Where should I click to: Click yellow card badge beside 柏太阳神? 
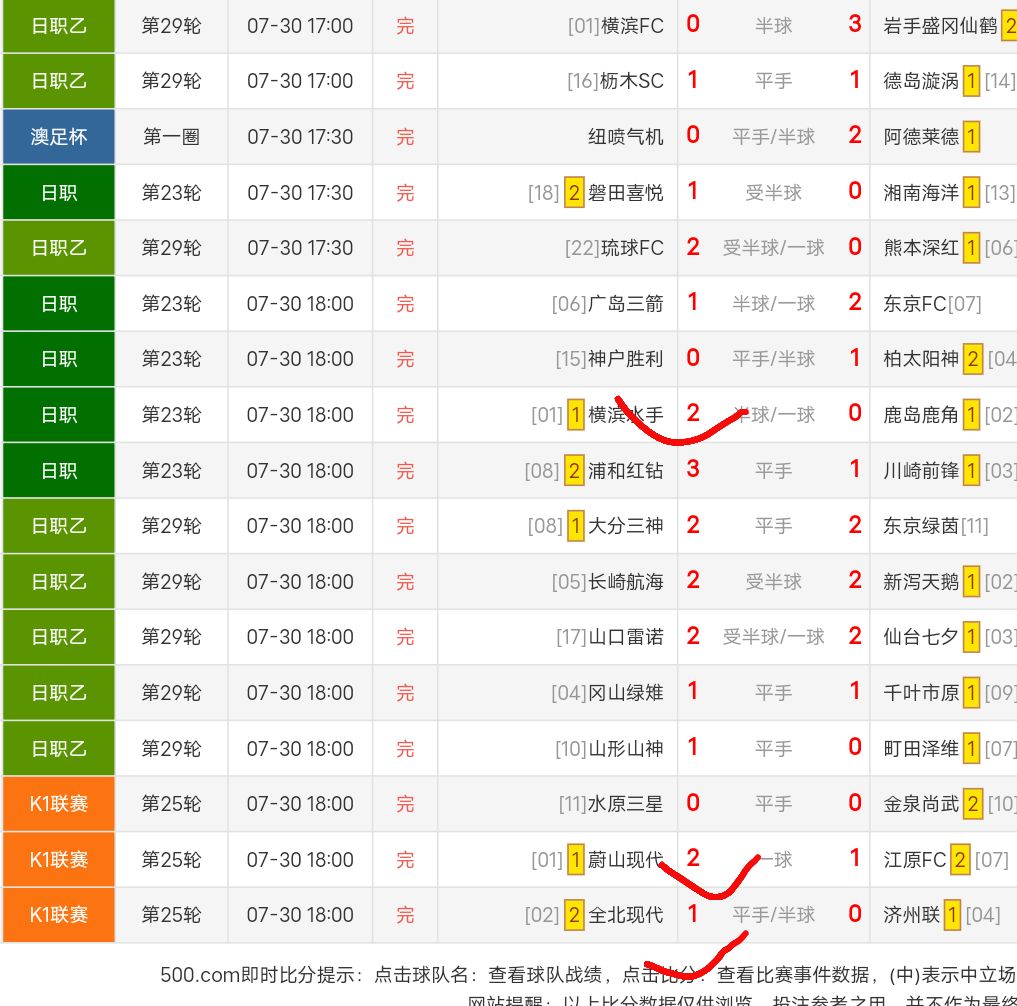click(973, 359)
